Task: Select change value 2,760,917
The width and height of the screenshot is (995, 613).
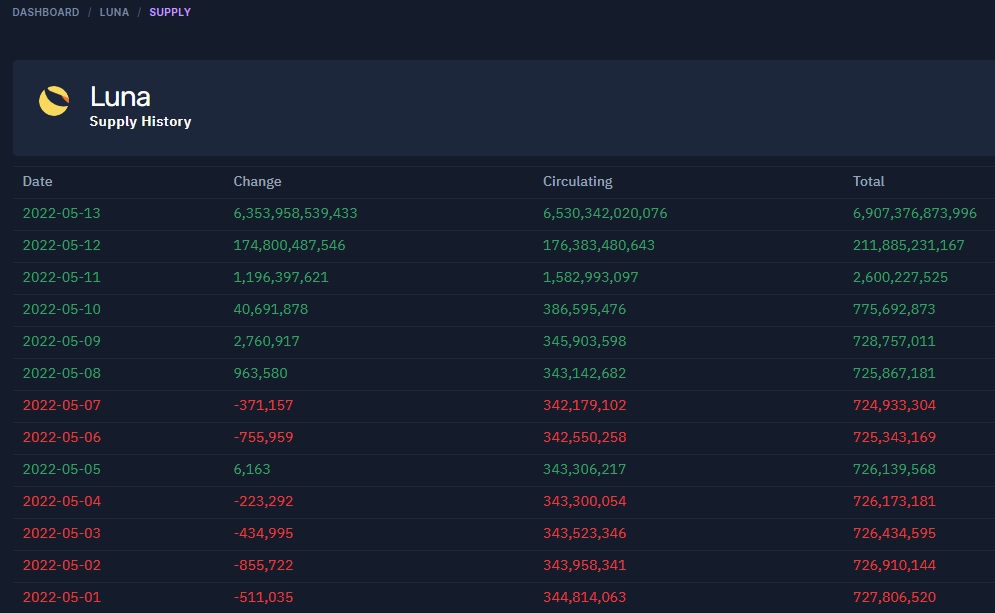Action: coord(267,341)
